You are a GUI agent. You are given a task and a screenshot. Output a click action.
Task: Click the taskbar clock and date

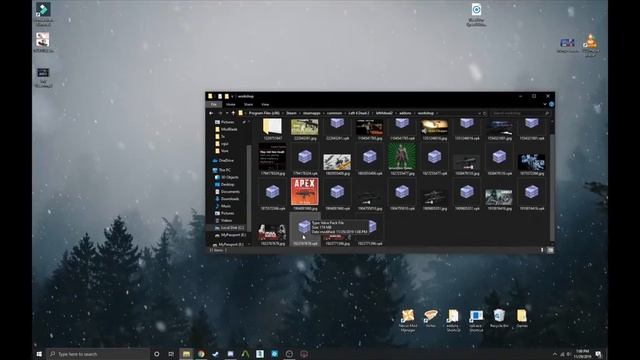tap(582, 354)
